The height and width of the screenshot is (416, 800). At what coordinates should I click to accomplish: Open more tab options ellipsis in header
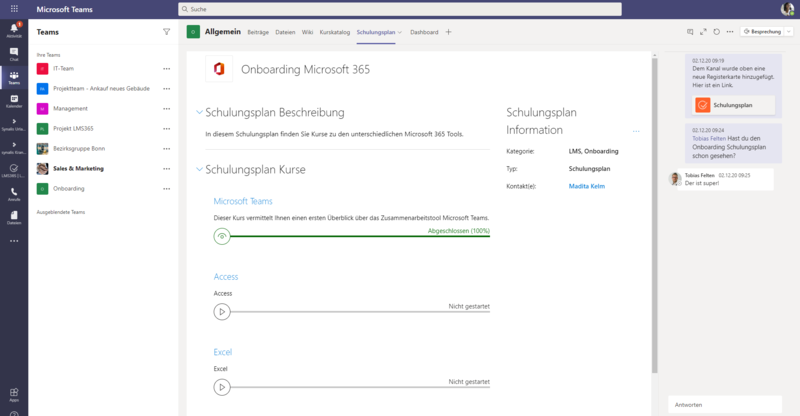tap(730, 32)
